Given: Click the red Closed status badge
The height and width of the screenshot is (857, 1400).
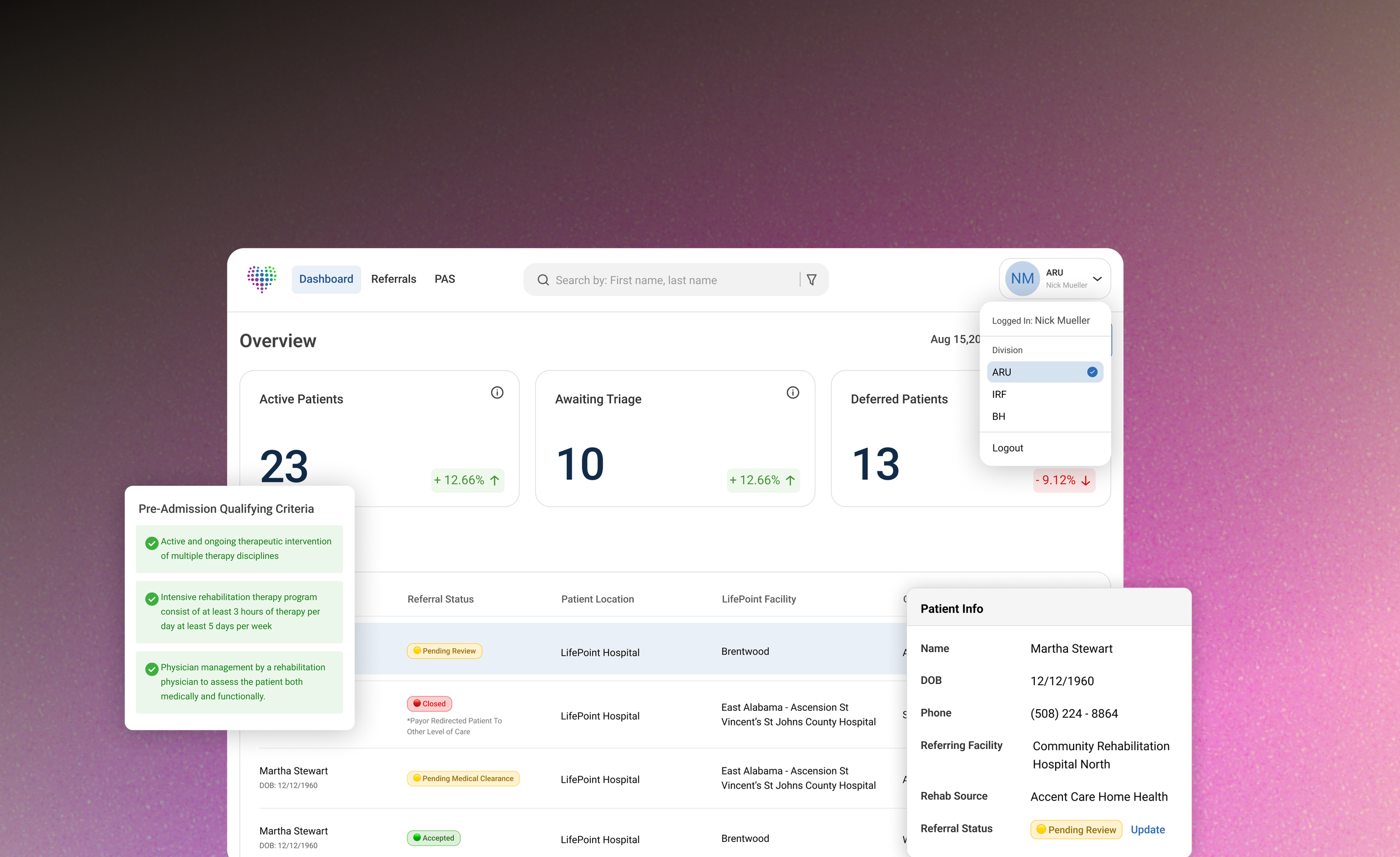Looking at the screenshot, I should [x=429, y=704].
